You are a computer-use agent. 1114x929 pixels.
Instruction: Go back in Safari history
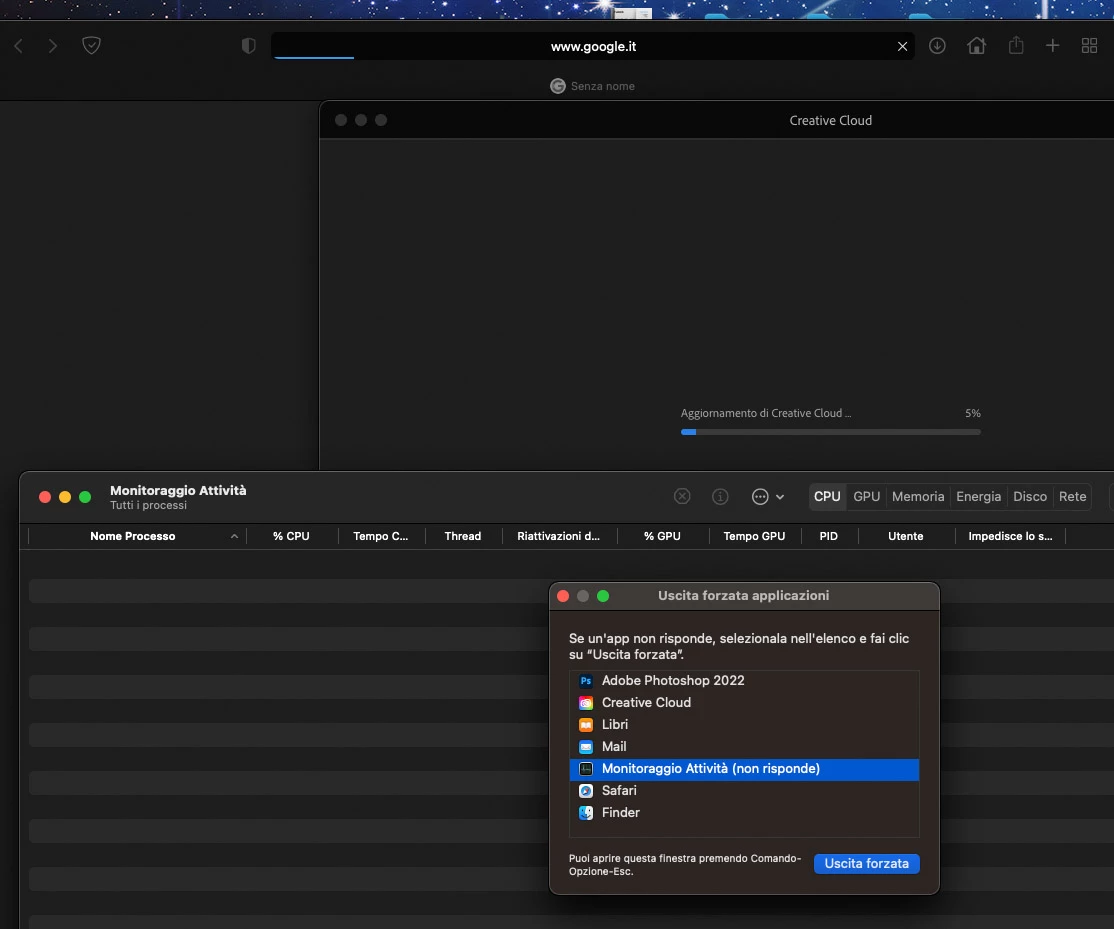click(18, 46)
